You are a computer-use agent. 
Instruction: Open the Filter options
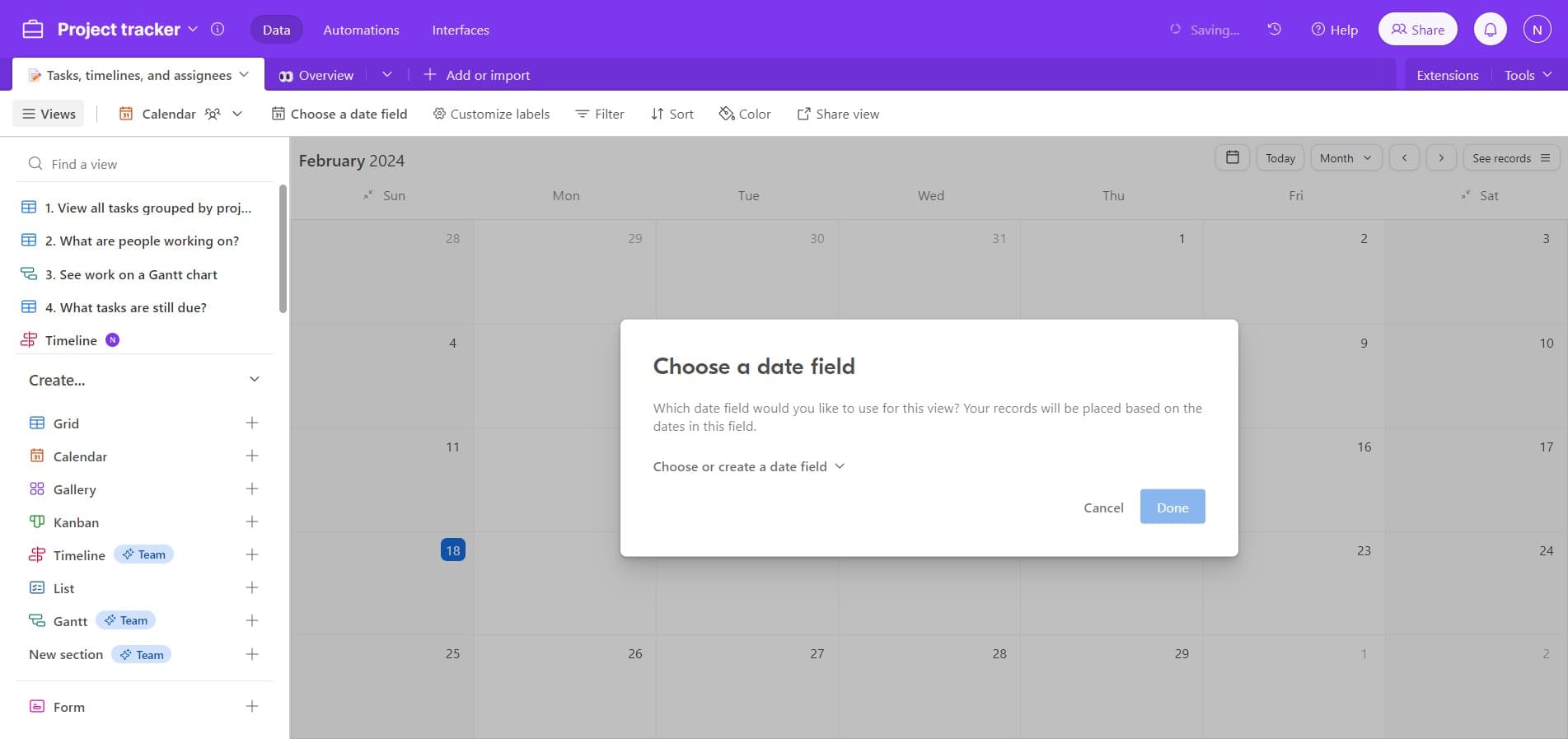pyautogui.click(x=600, y=114)
